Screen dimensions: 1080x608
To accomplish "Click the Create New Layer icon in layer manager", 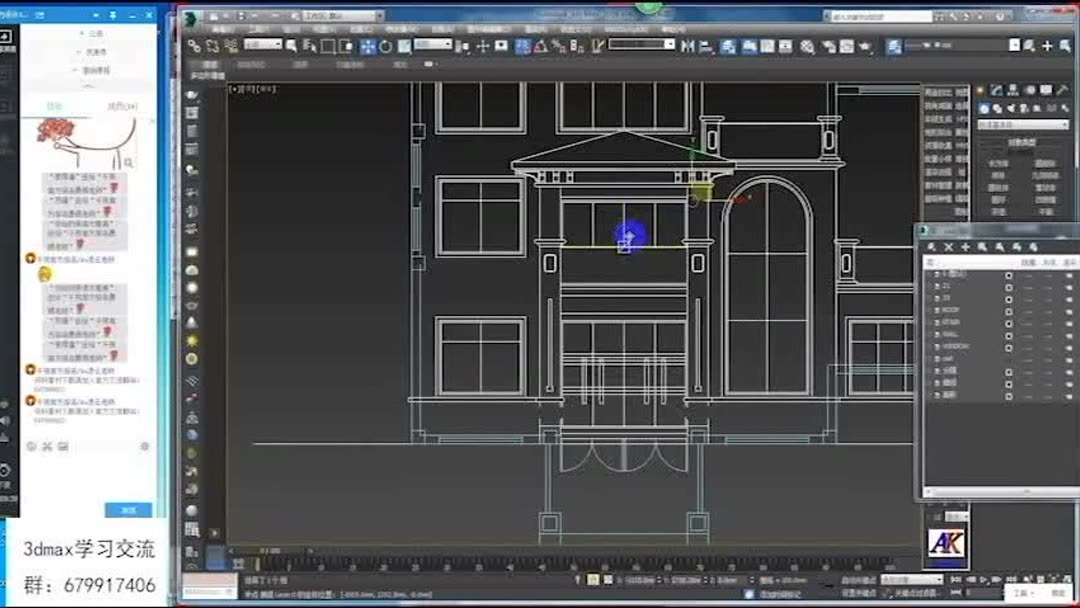I will pos(932,246).
